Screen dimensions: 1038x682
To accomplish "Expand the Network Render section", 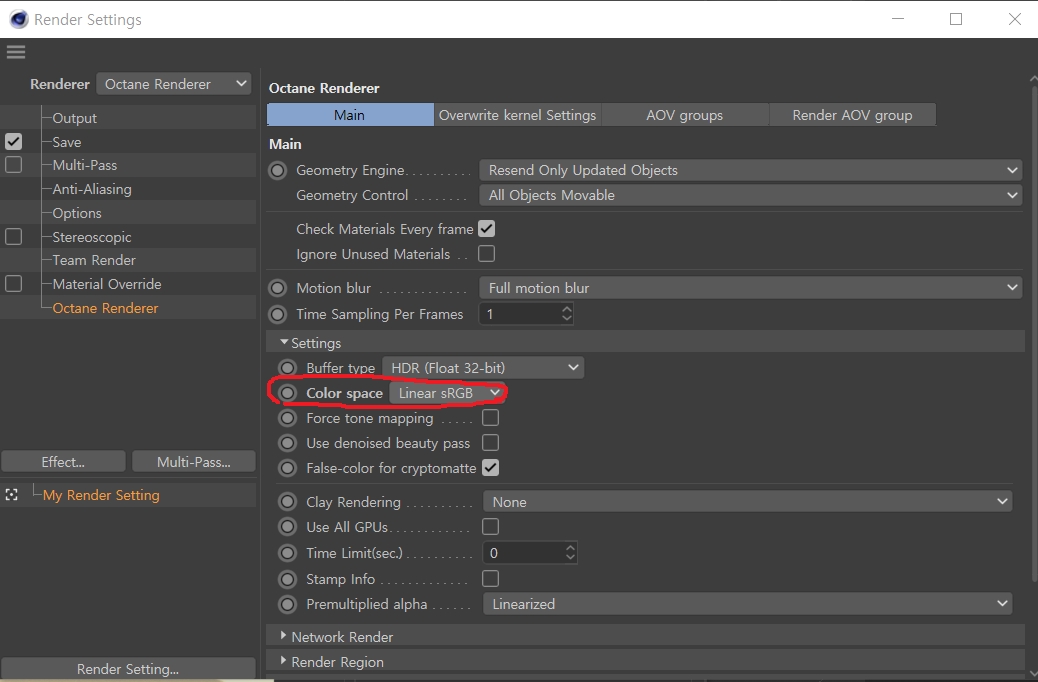I will 283,636.
